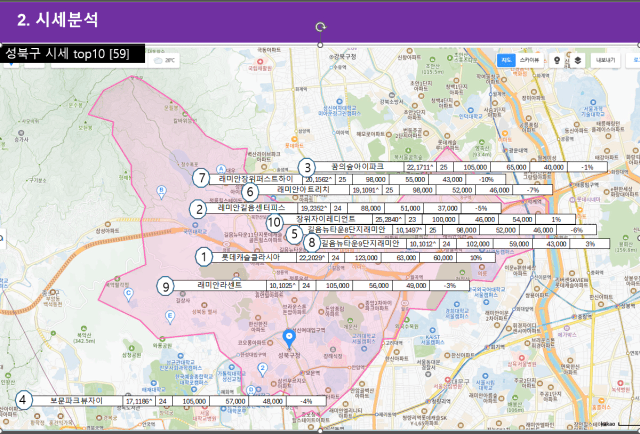Switch to 스카이뷰 view
Screen dimensions: 640x434
[x=529, y=60]
